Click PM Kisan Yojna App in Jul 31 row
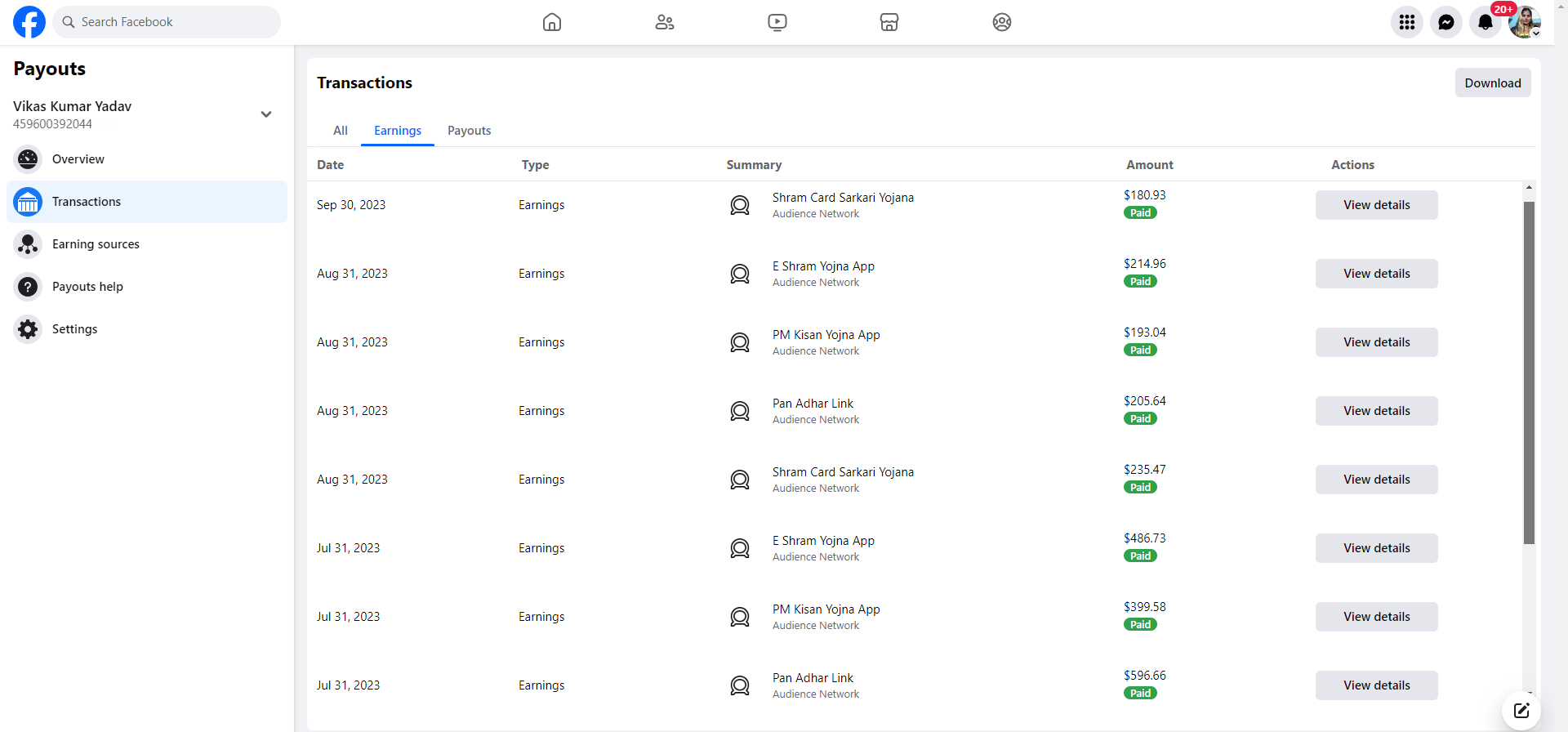Viewport: 1568px width, 732px height. tap(826, 609)
